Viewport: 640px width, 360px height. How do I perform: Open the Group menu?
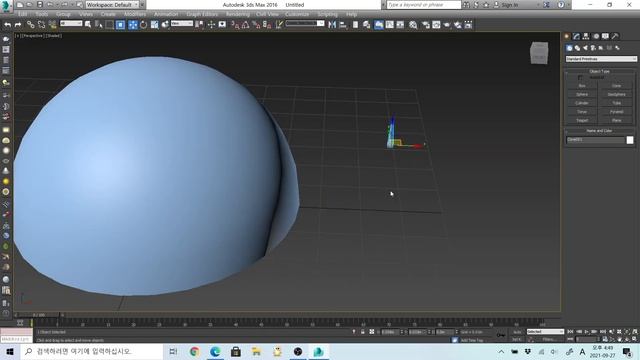coord(63,14)
